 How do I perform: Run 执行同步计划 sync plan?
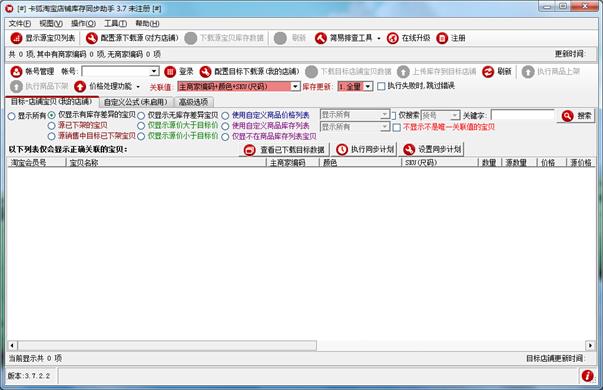click(365, 150)
